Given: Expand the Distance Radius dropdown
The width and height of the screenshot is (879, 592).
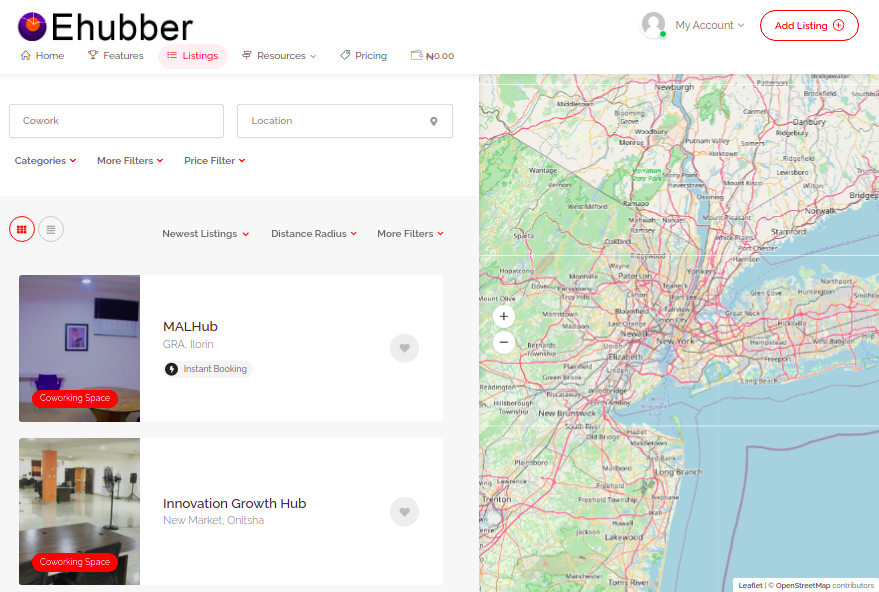Looking at the screenshot, I should pyautogui.click(x=314, y=234).
